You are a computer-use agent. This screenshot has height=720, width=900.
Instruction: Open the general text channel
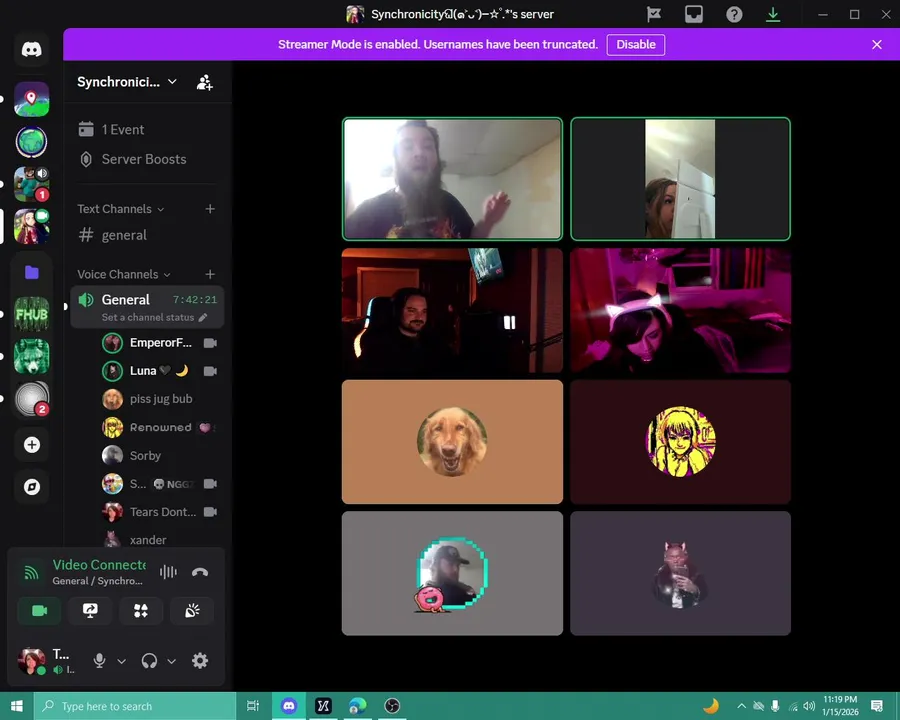click(x=148, y=235)
